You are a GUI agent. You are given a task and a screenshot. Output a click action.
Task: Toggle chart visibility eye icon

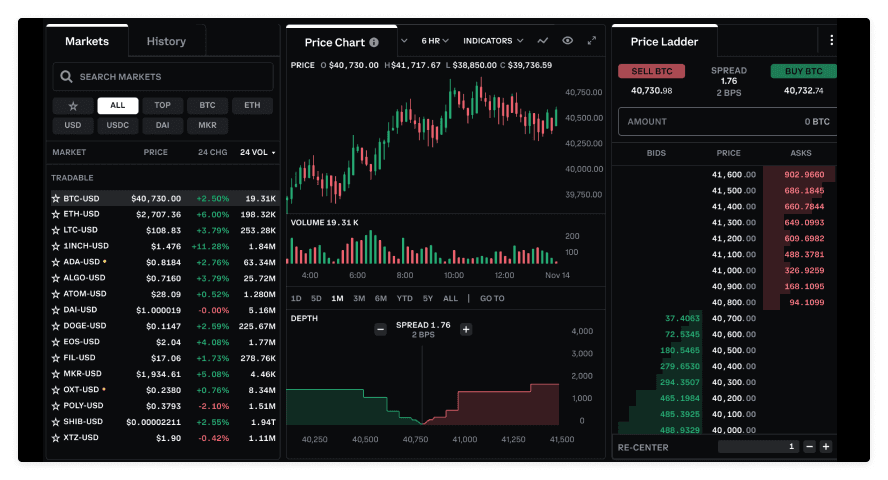(567, 41)
